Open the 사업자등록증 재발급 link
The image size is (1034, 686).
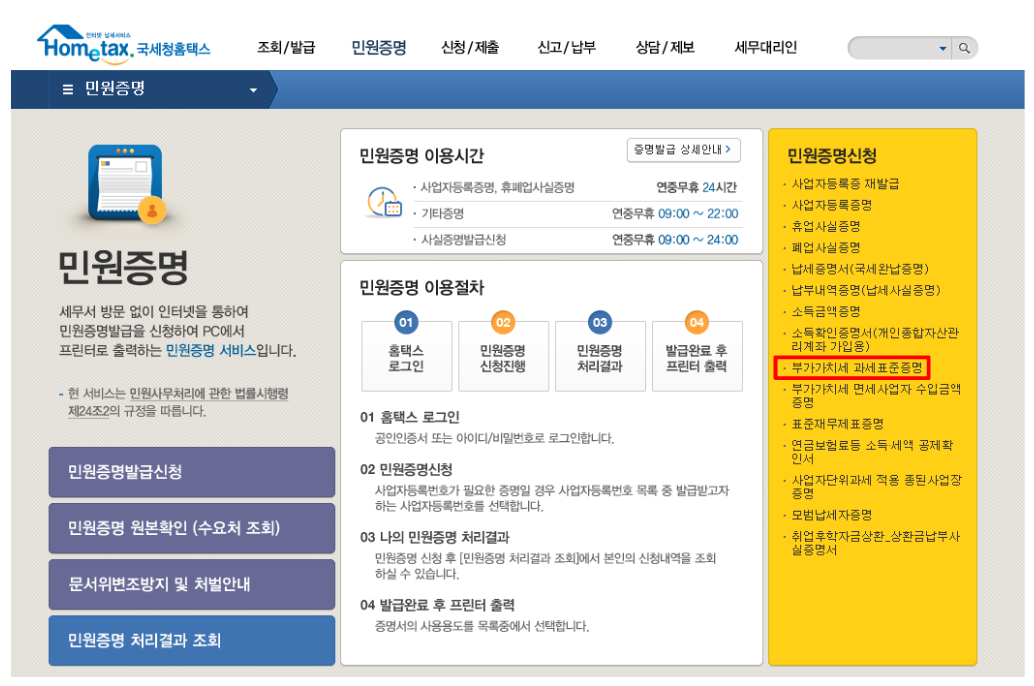(845, 184)
